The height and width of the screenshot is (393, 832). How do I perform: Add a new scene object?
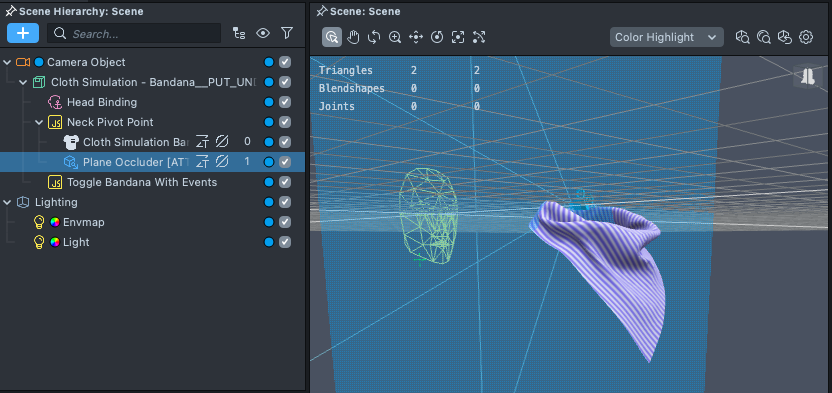23,33
